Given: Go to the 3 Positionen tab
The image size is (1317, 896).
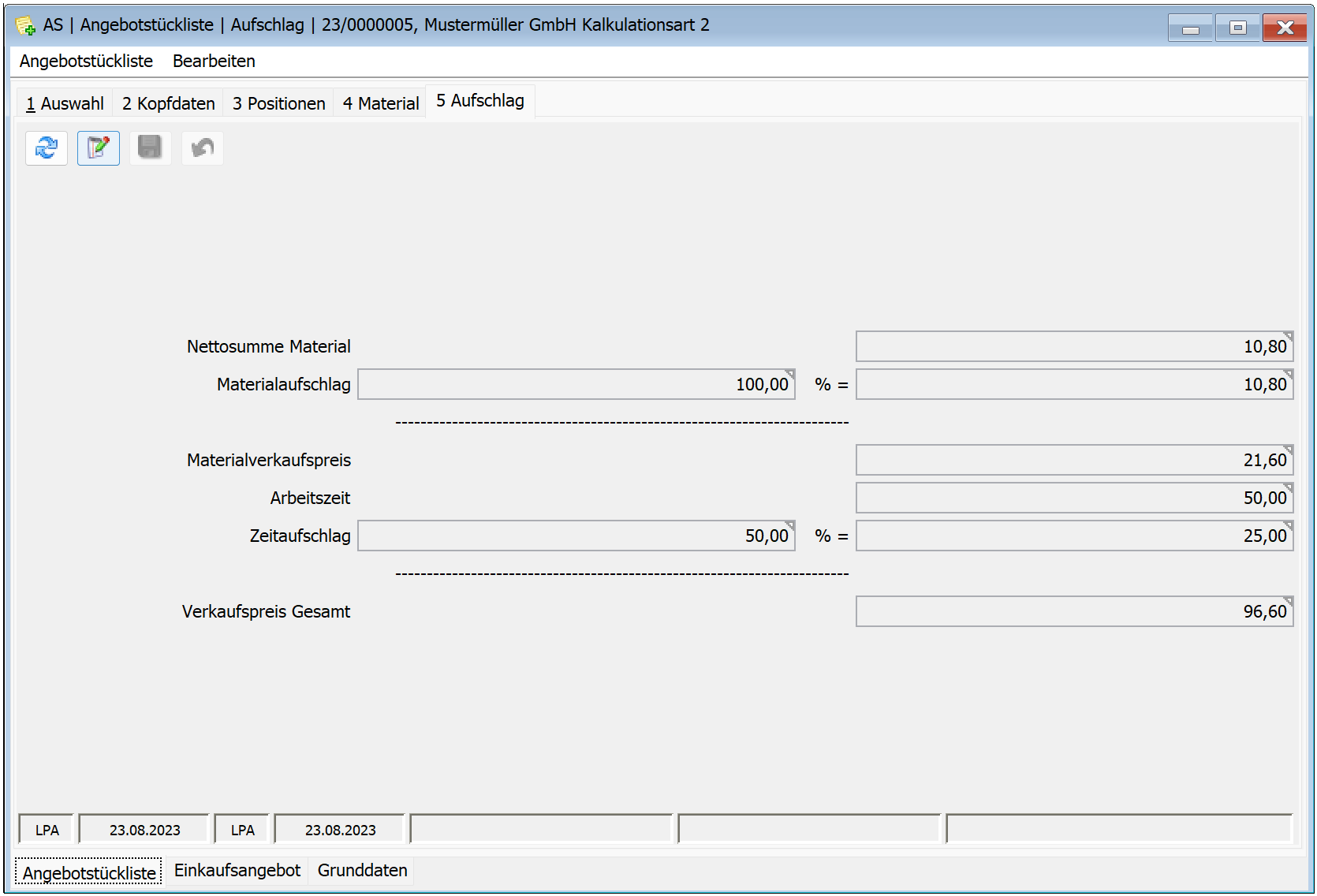Looking at the screenshot, I should click(278, 103).
